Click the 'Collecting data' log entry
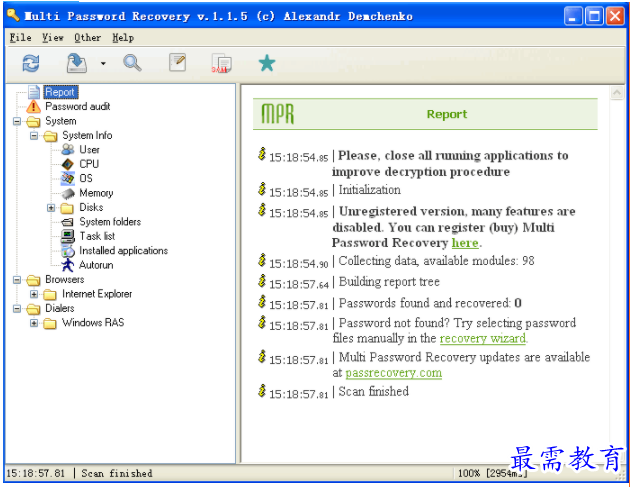Viewport: 632px width, 490px height. click(x=437, y=261)
